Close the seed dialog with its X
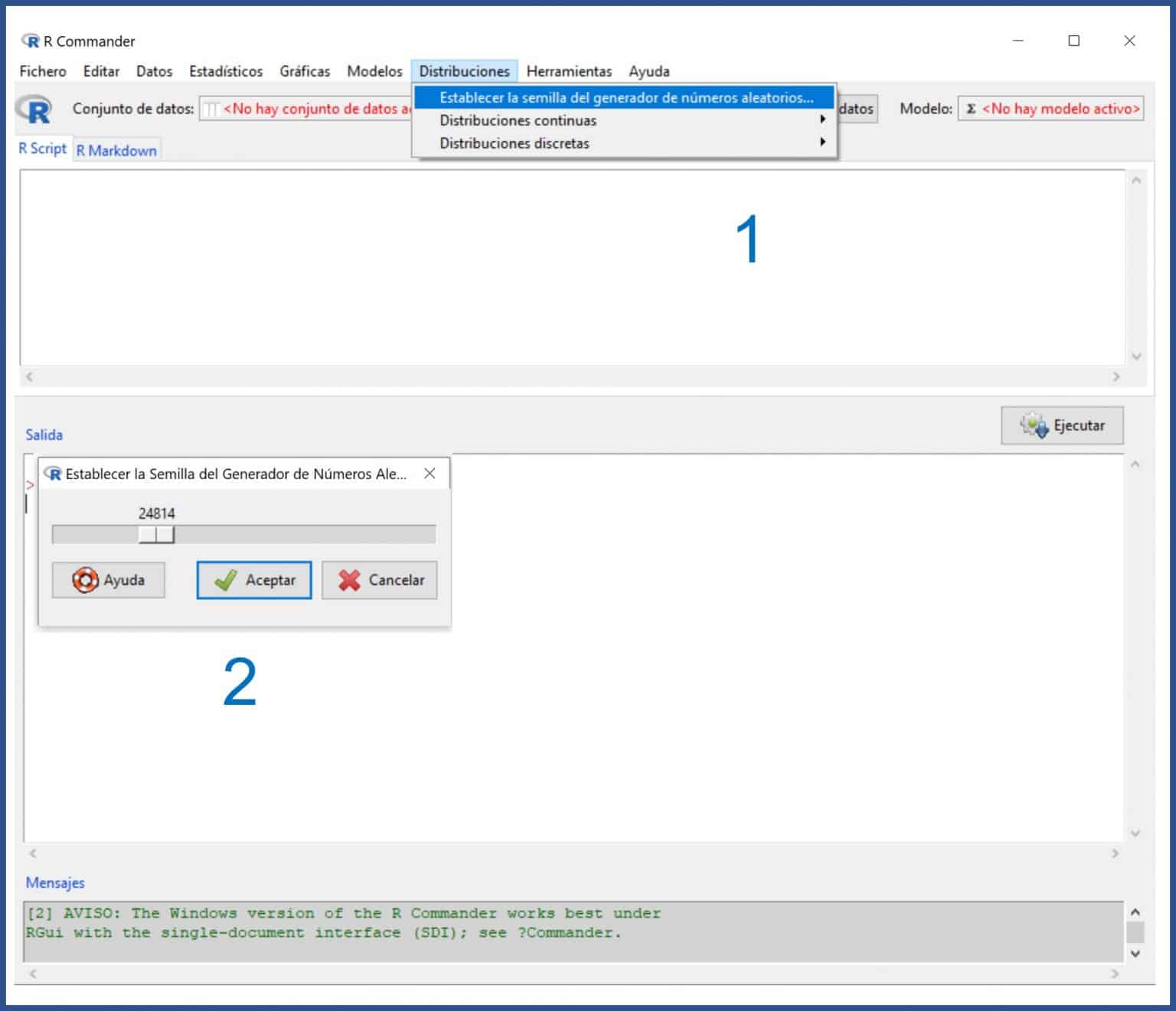The width and height of the screenshot is (1176, 1011). click(x=430, y=474)
